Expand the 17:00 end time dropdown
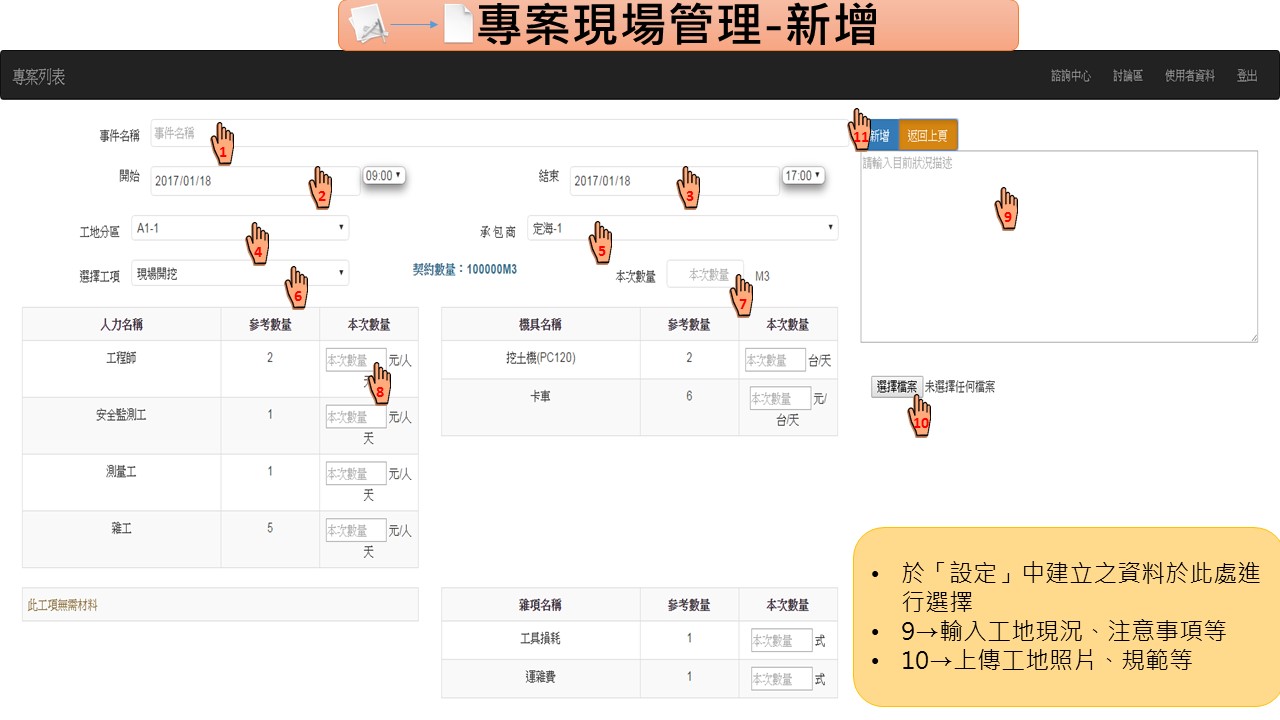 pos(804,176)
